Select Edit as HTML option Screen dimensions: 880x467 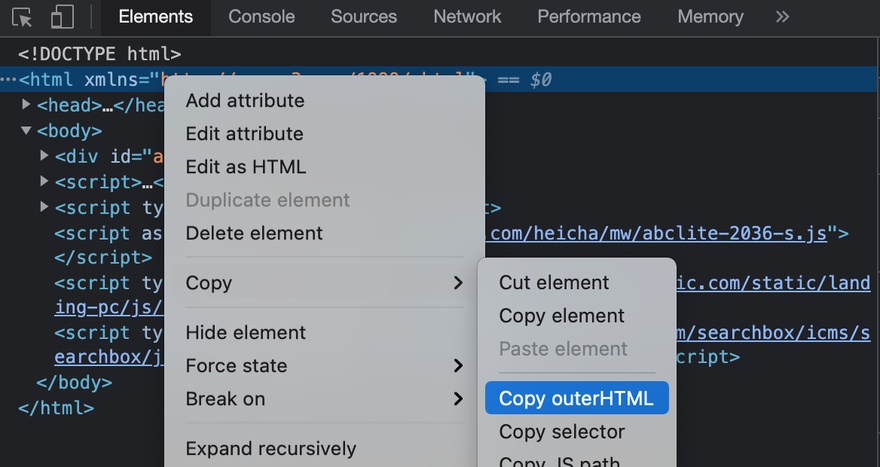[245, 167]
